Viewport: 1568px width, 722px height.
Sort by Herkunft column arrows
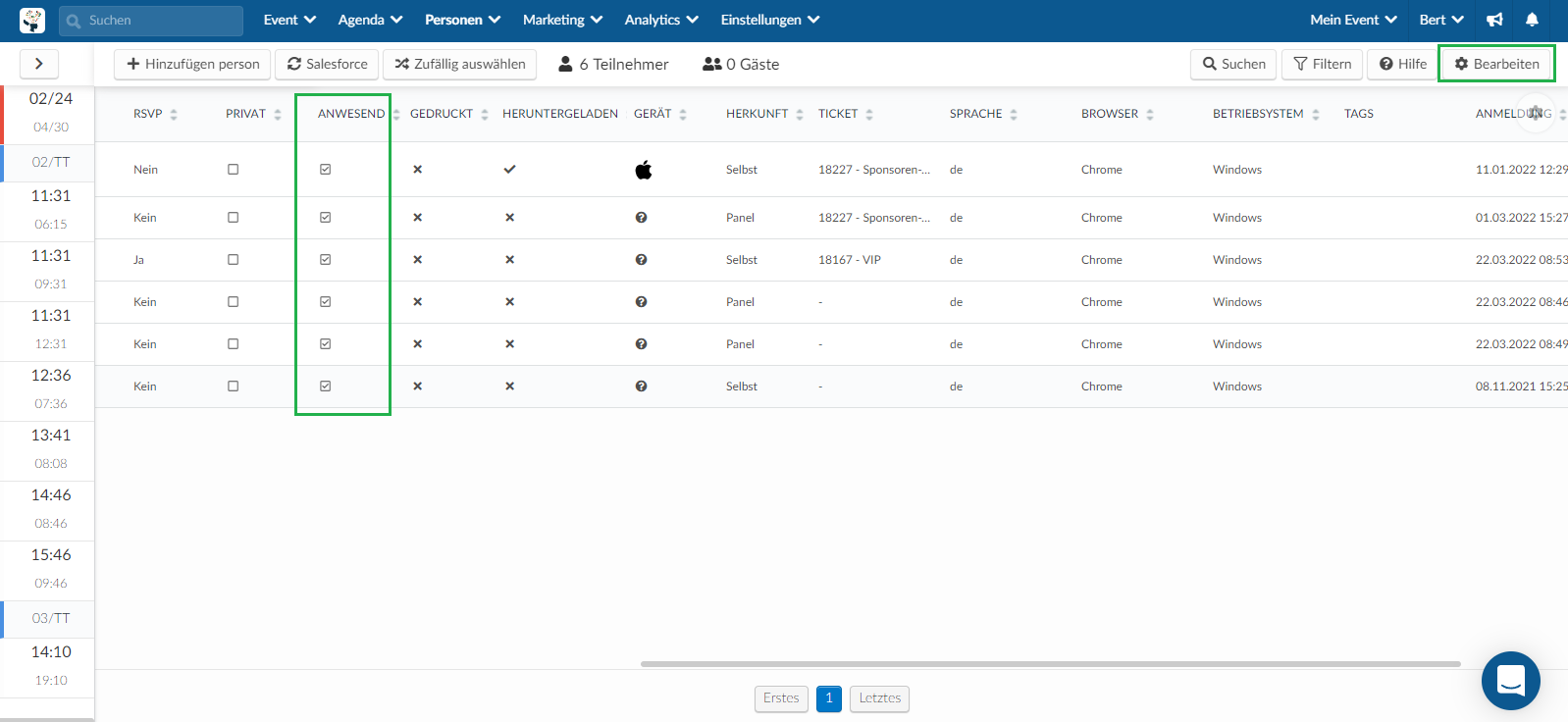click(x=800, y=115)
